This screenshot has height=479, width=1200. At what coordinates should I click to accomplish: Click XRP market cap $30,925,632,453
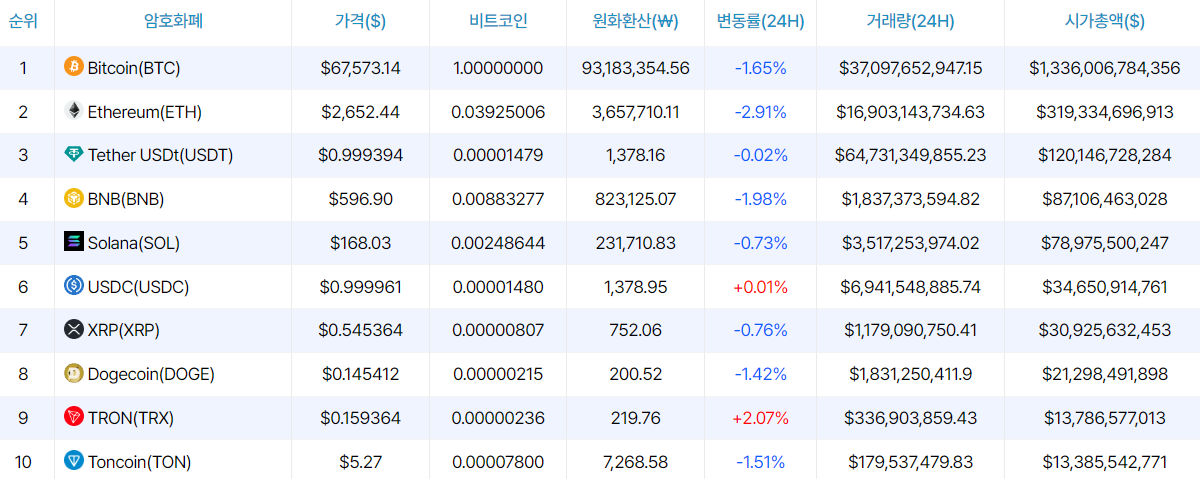coord(1105,330)
